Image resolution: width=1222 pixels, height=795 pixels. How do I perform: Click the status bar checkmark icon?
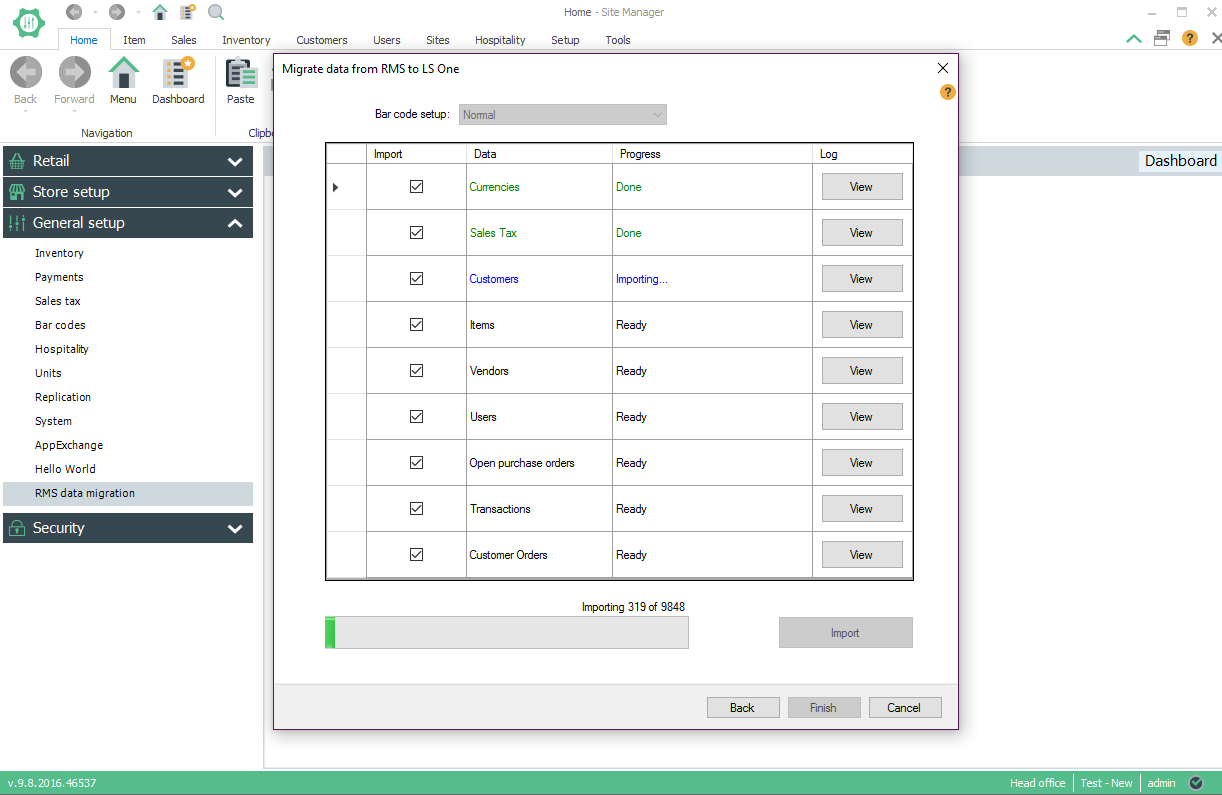pyautogui.click(x=1196, y=783)
